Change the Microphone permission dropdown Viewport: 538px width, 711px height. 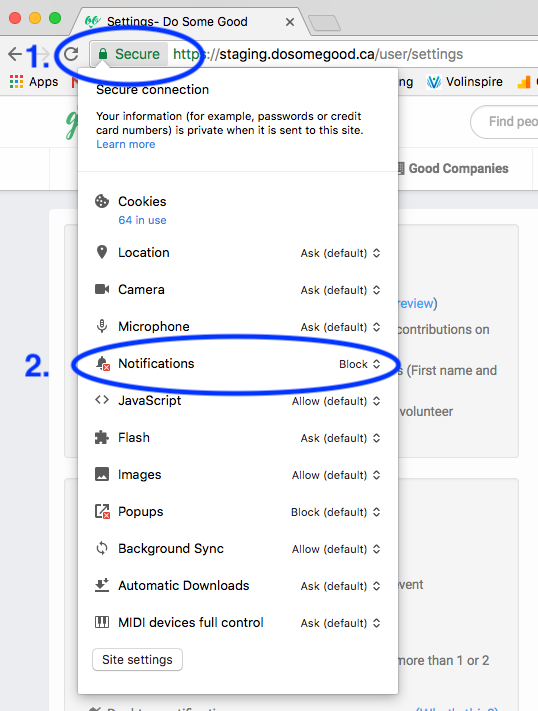(340, 327)
